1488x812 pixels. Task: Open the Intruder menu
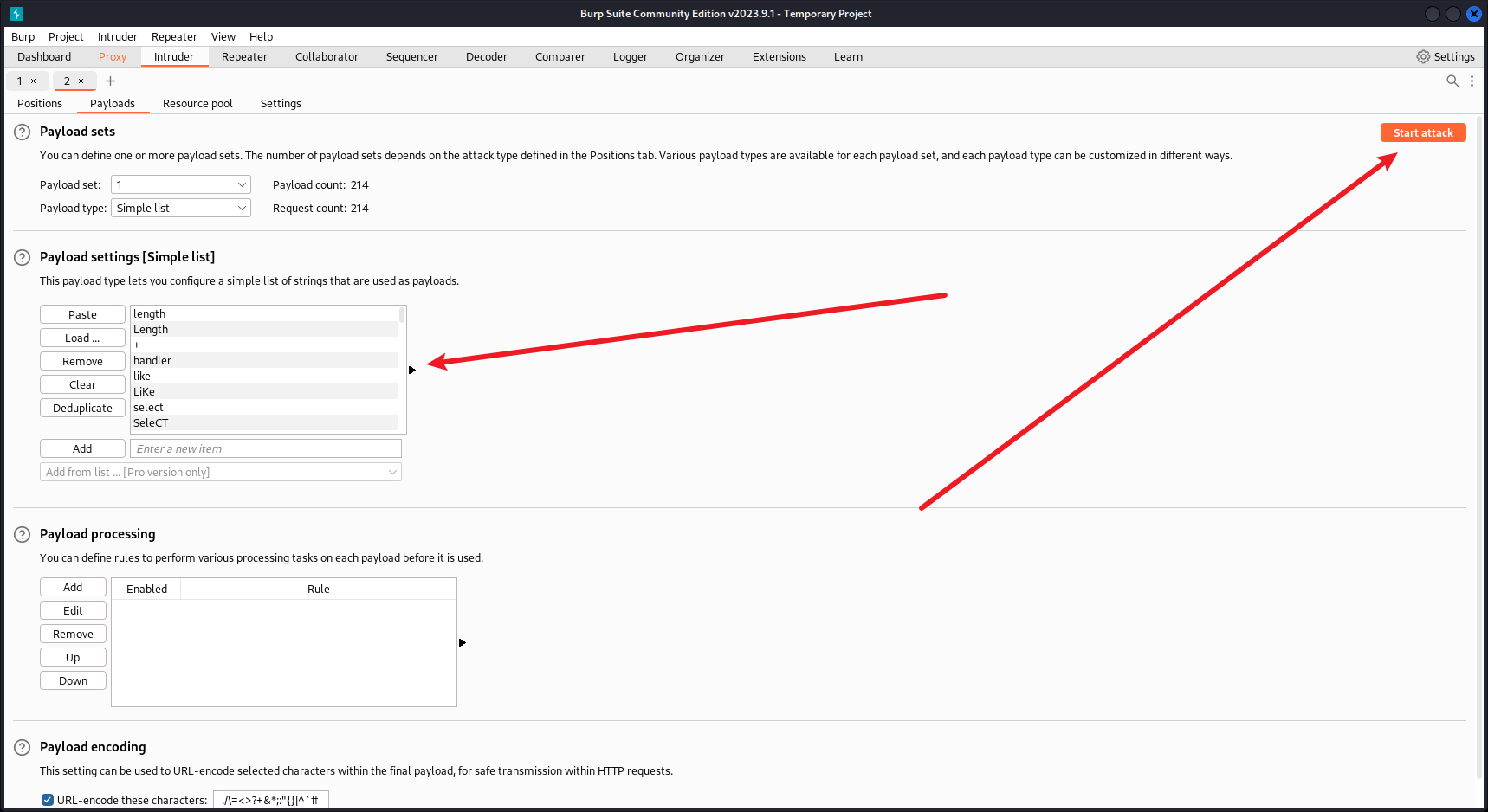tap(118, 36)
